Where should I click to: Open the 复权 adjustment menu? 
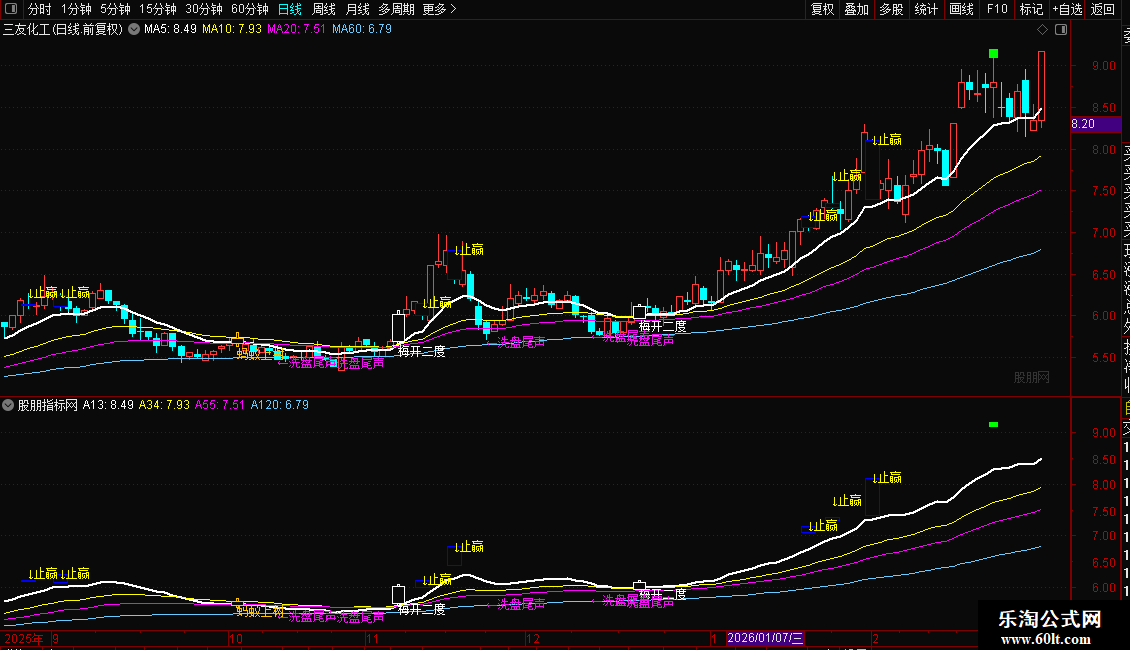822,9
